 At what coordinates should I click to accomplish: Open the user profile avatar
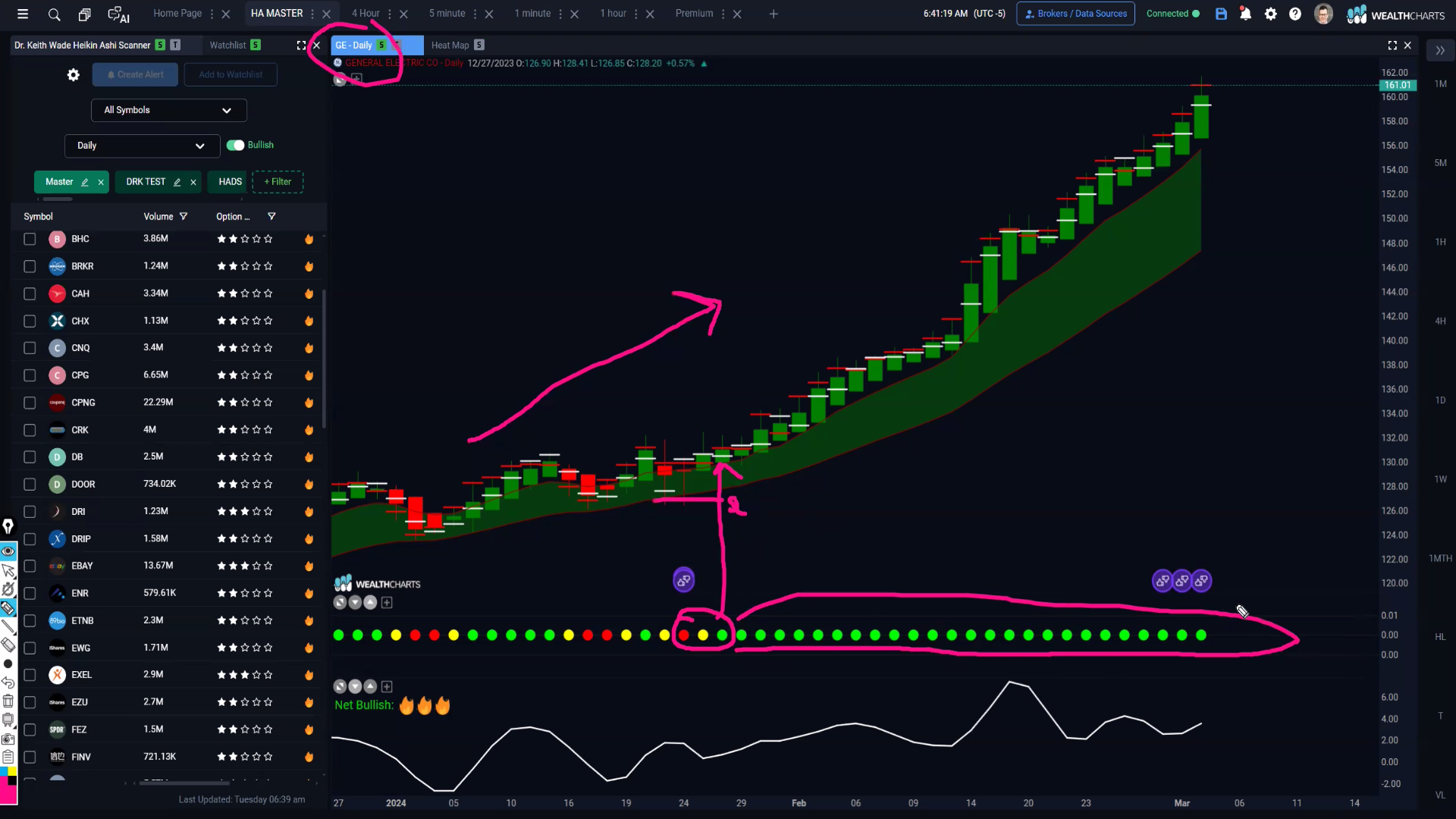coord(1323,14)
